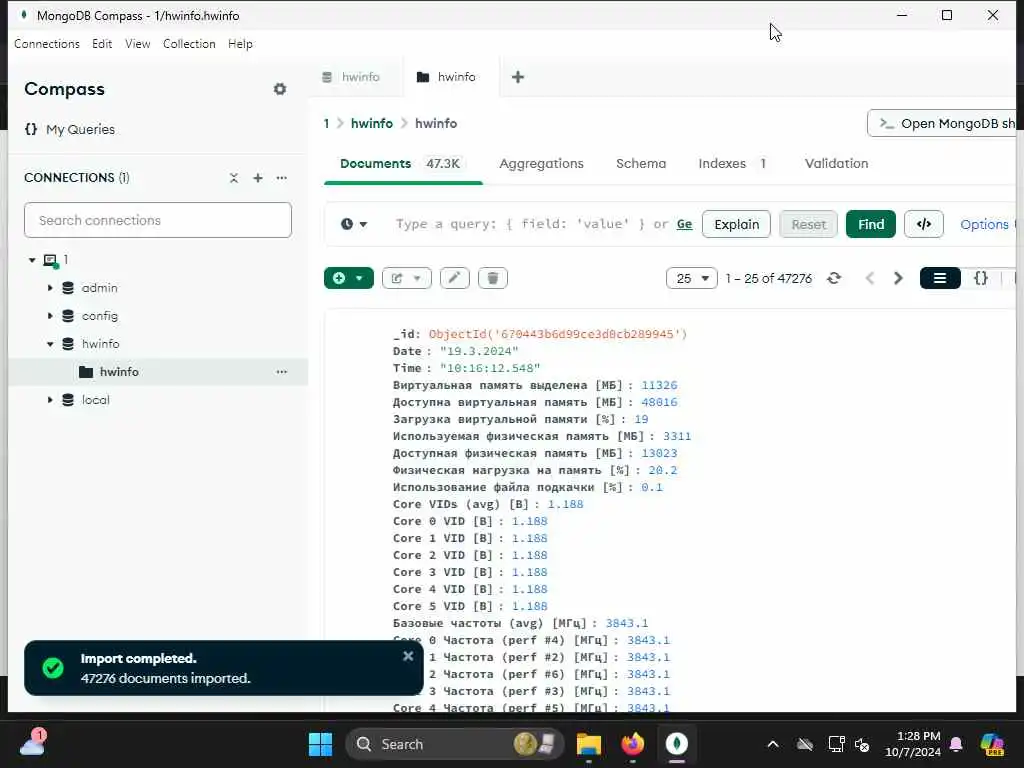Switch to Validation tab

[837, 163]
